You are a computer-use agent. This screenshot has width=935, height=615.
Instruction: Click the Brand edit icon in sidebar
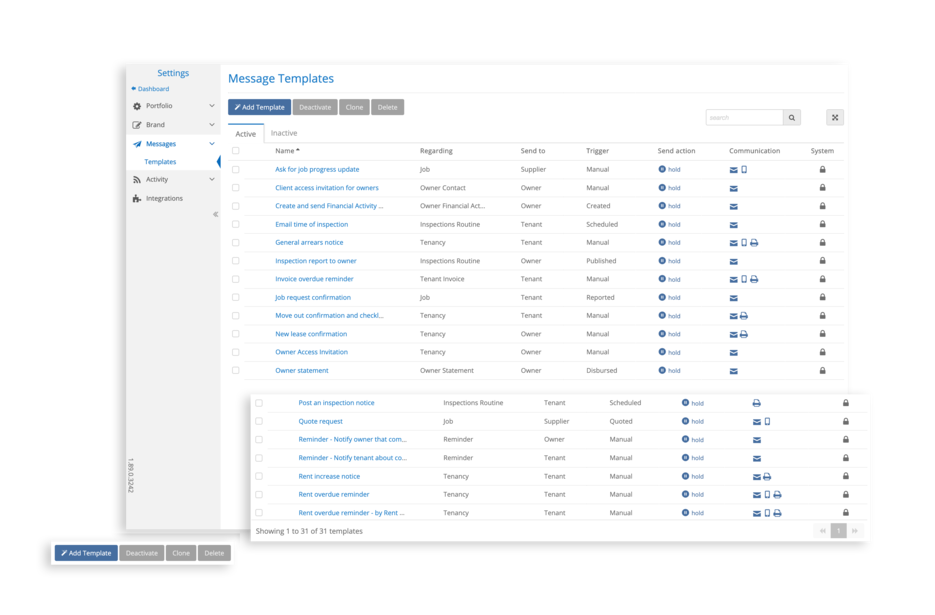tap(137, 125)
